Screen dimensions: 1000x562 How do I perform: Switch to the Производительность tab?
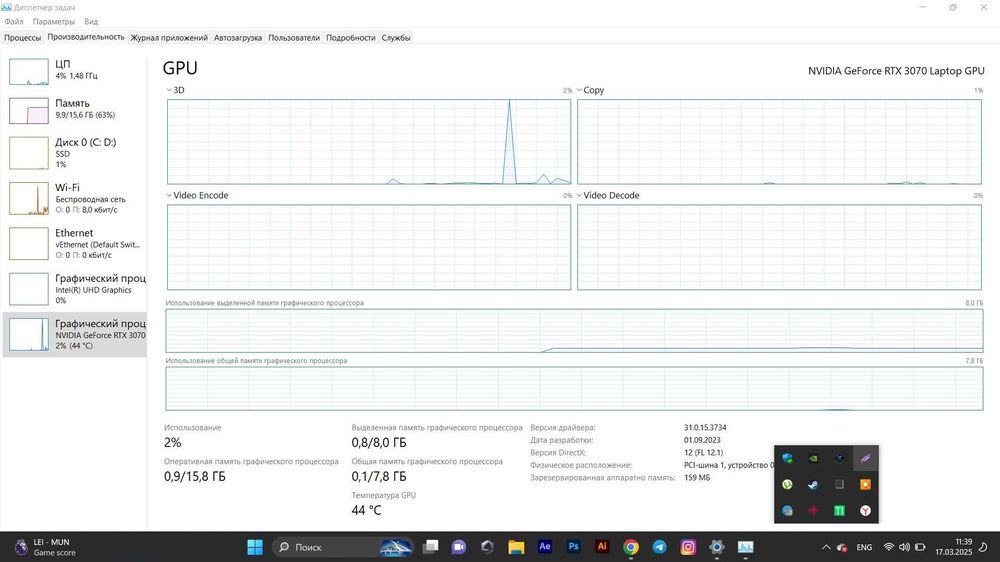(86, 37)
